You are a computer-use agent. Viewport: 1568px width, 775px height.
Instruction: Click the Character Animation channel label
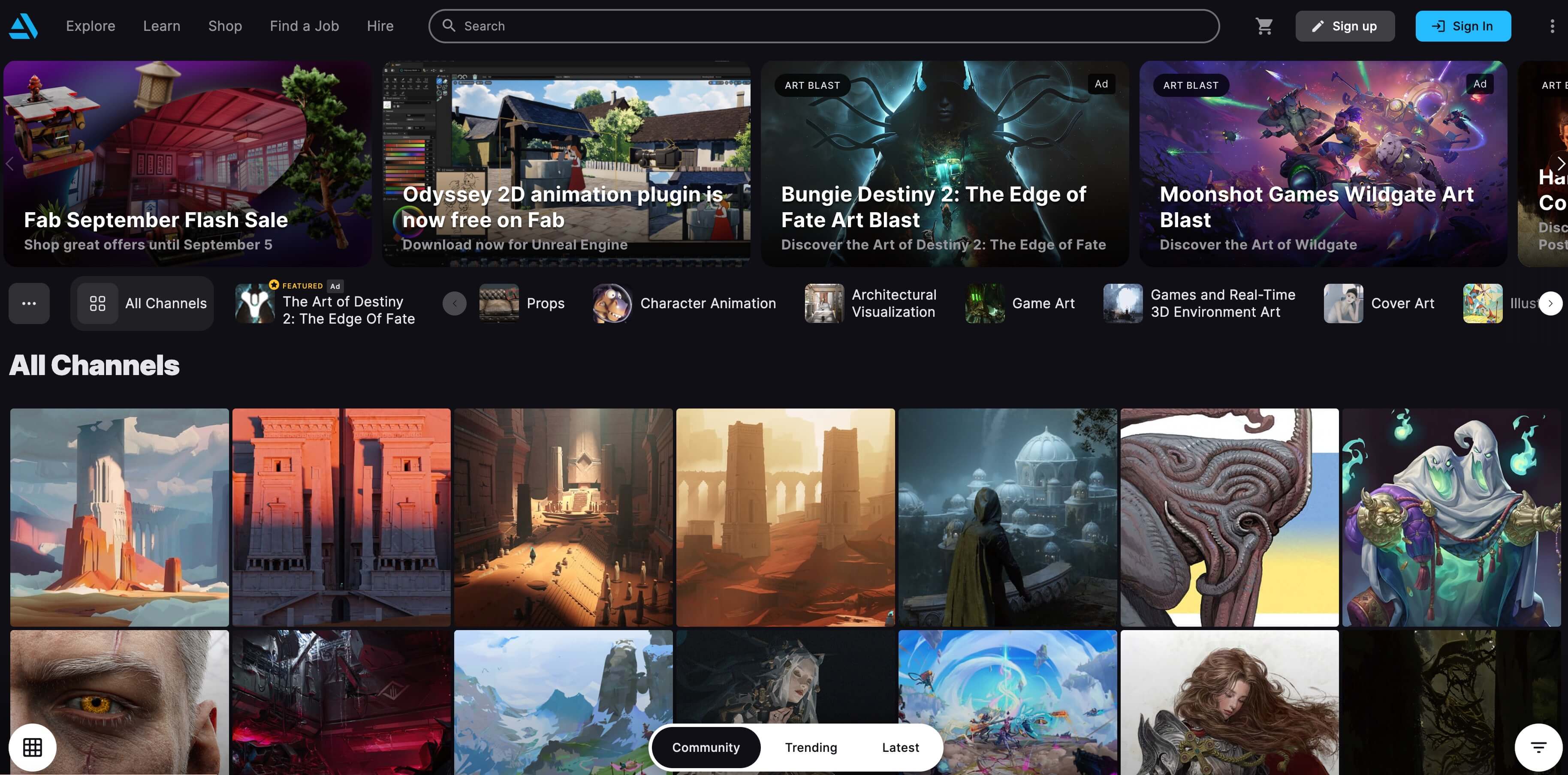point(708,303)
